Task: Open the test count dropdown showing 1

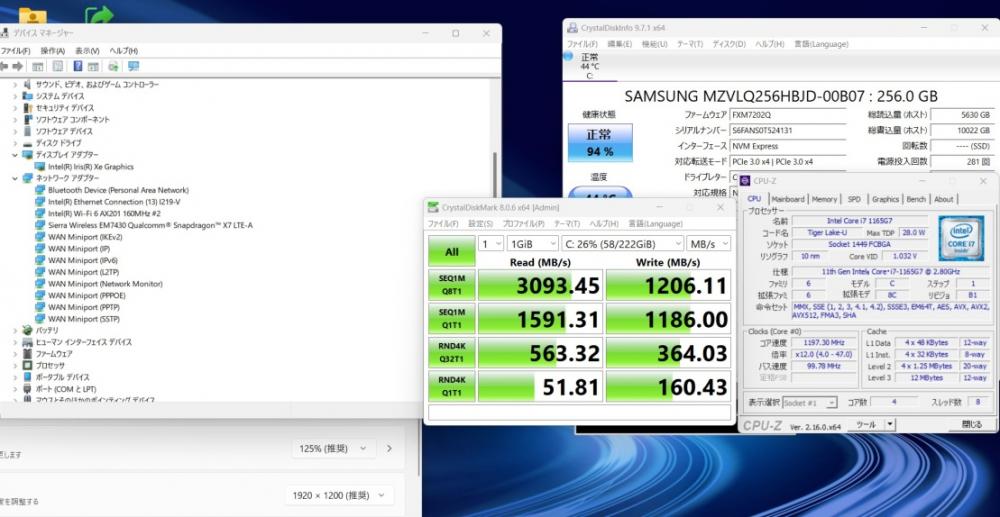Action: [x=490, y=244]
